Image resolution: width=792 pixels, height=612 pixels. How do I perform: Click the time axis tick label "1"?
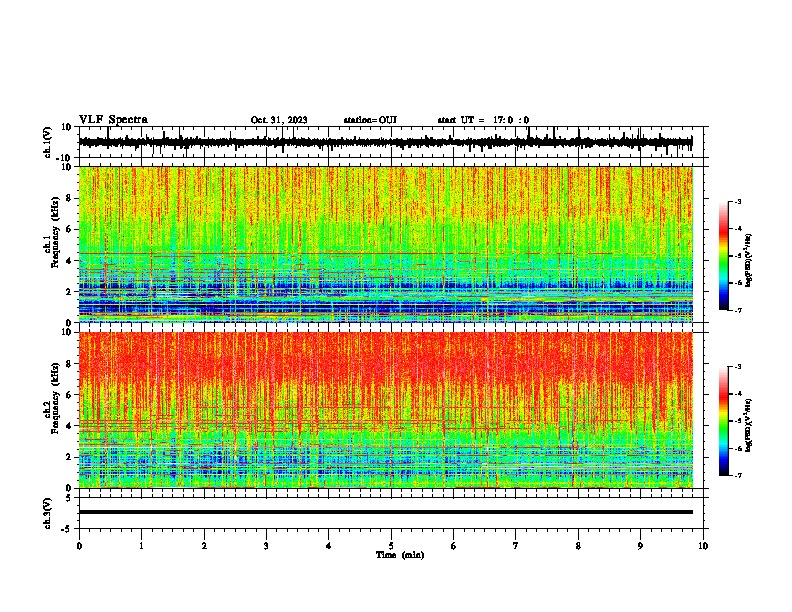click(141, 546)
